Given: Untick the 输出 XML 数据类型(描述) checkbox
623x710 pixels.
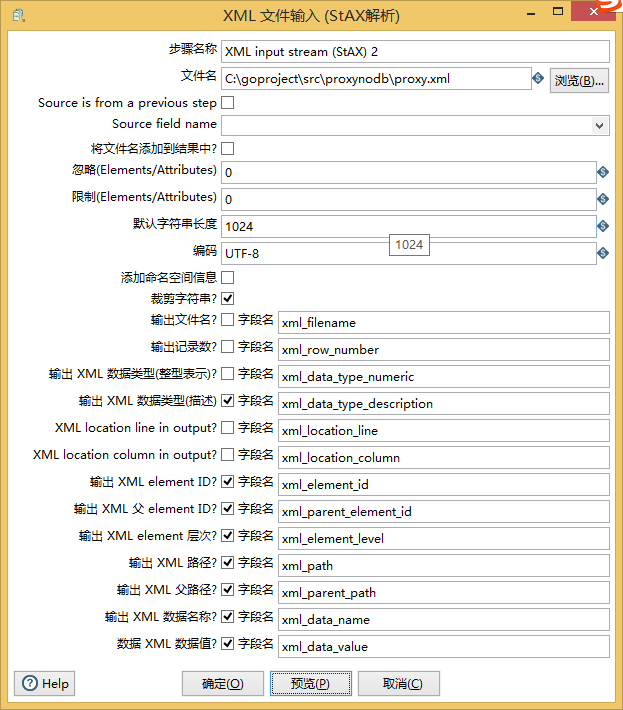Looking at the screenshot, I should (x=228, y=401).
